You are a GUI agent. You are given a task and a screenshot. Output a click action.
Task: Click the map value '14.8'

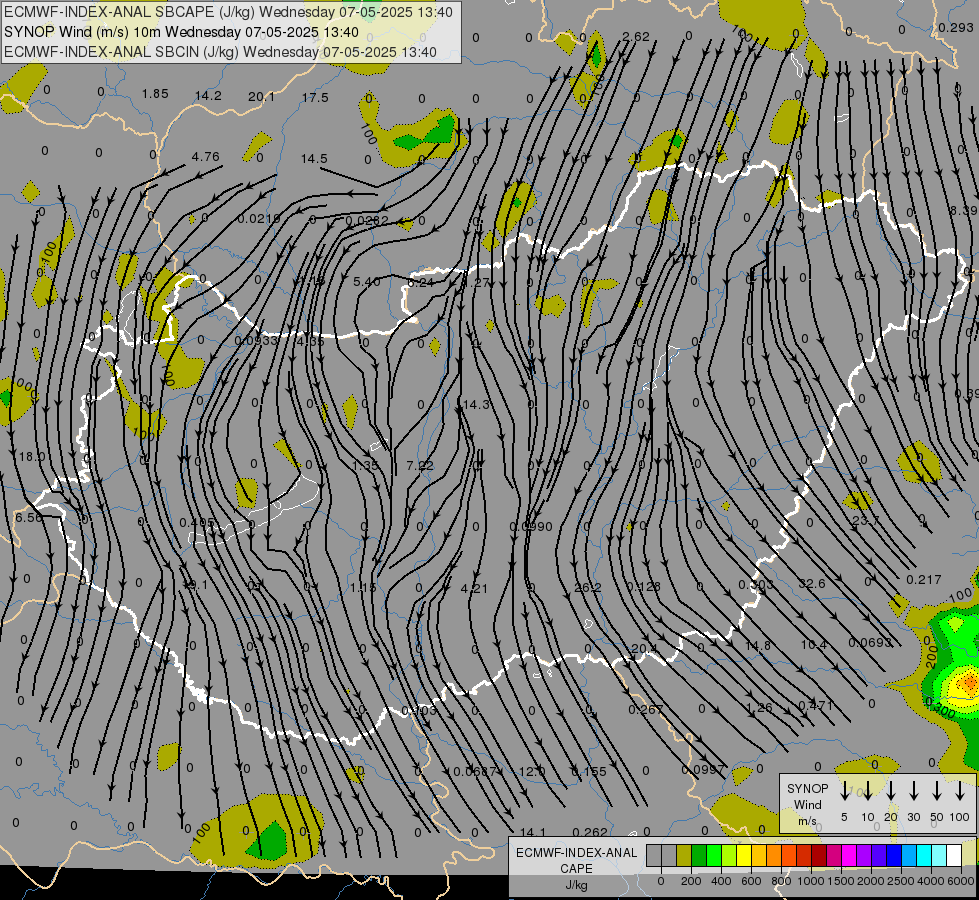758,645
